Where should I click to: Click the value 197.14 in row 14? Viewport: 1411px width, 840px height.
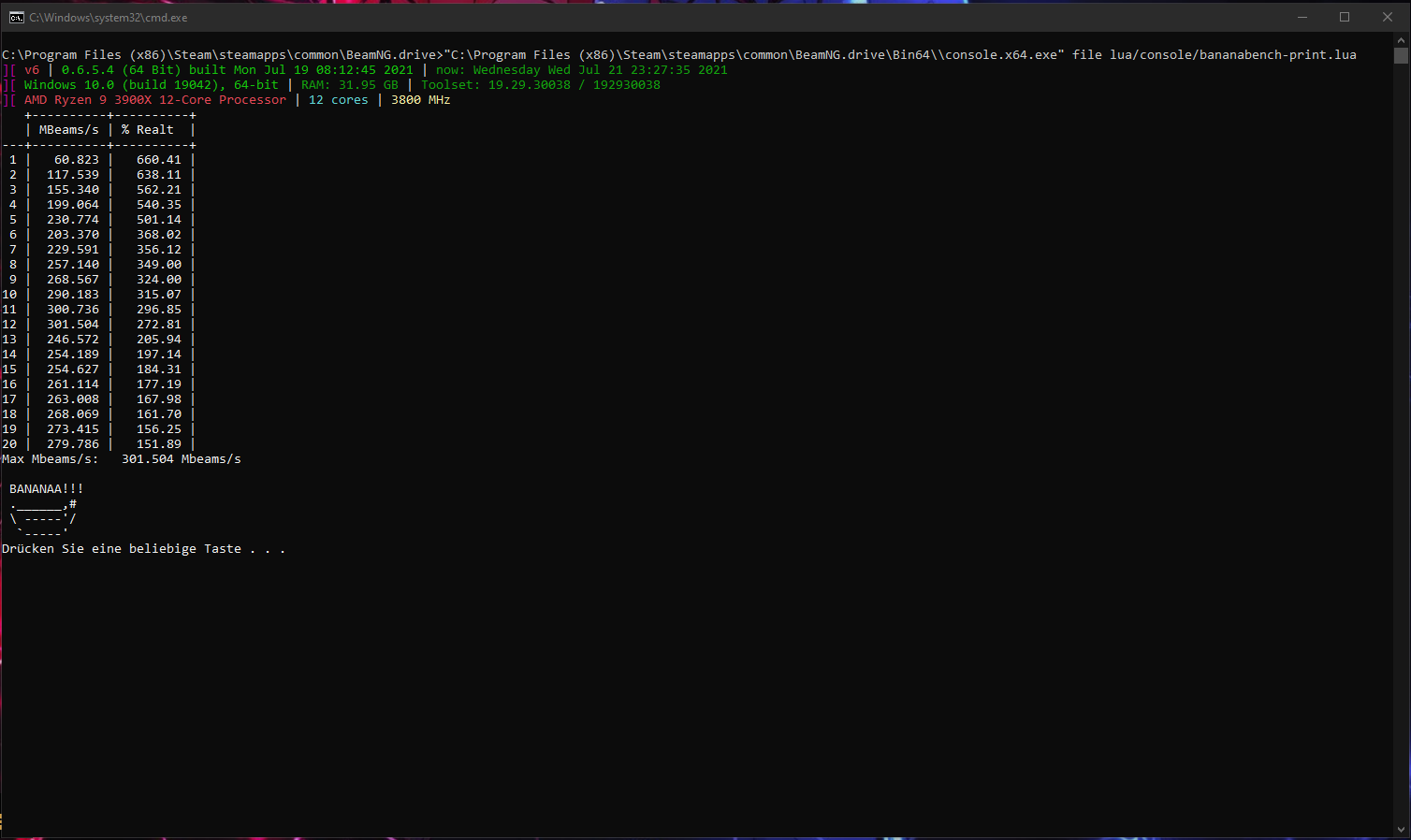[x=159, y=355]
